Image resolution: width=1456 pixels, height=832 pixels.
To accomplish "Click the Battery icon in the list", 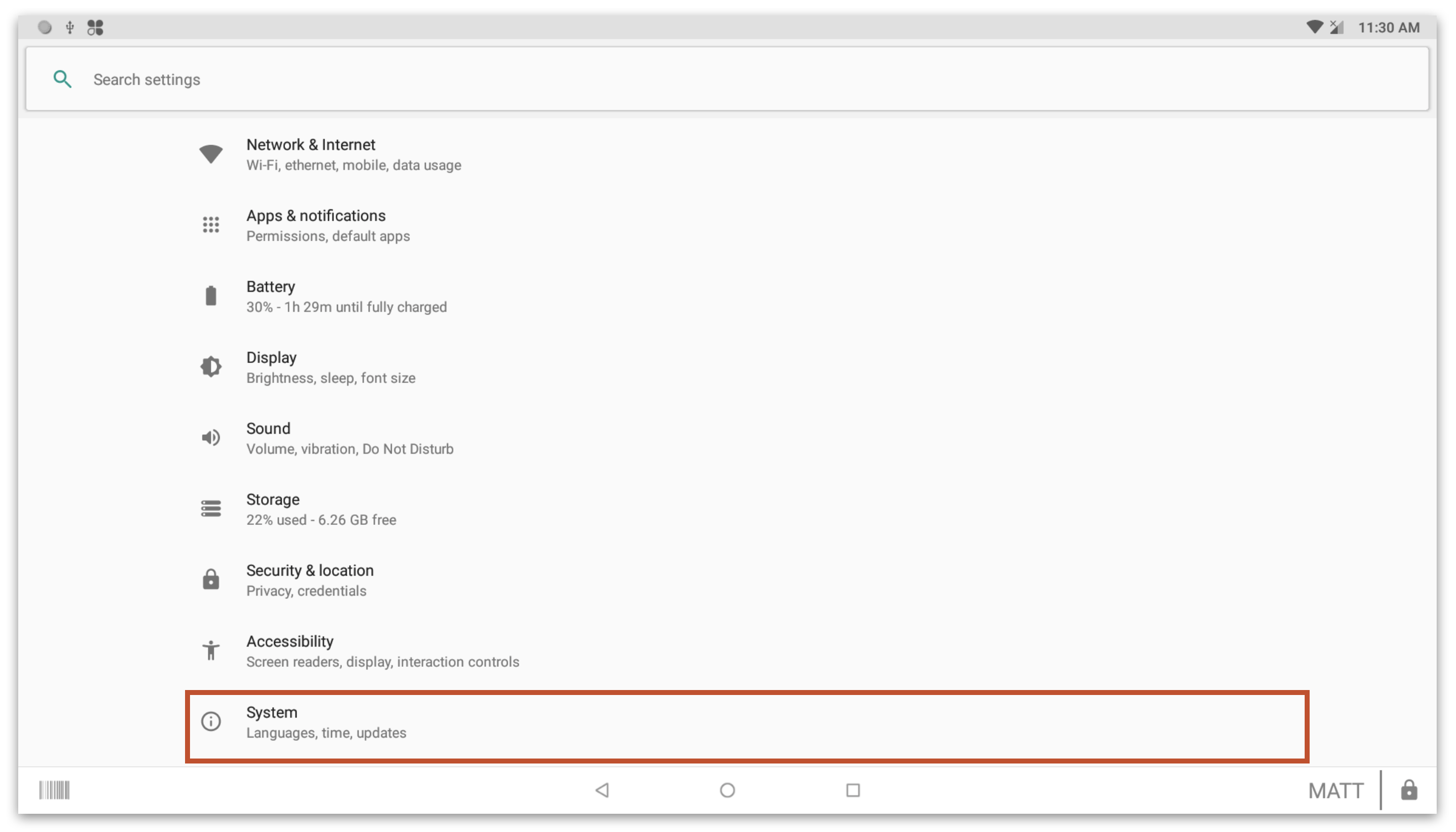I will pyautogui.click(x=211, y=296).
